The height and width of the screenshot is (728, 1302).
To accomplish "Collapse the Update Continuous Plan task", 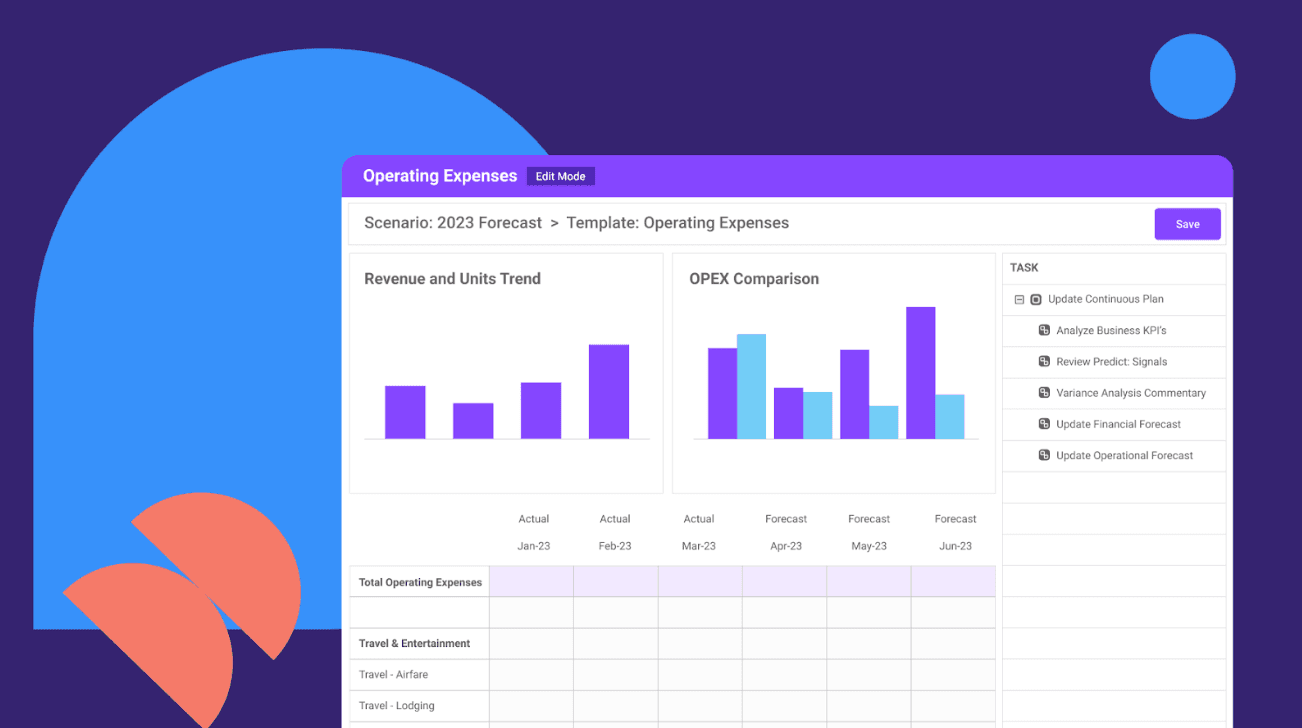I will coord(1019,299).
